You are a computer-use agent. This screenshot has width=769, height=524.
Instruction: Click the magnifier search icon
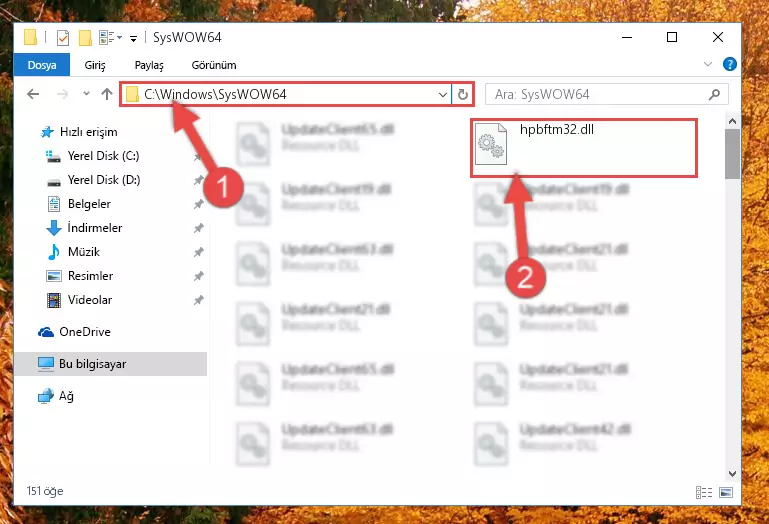715,94
